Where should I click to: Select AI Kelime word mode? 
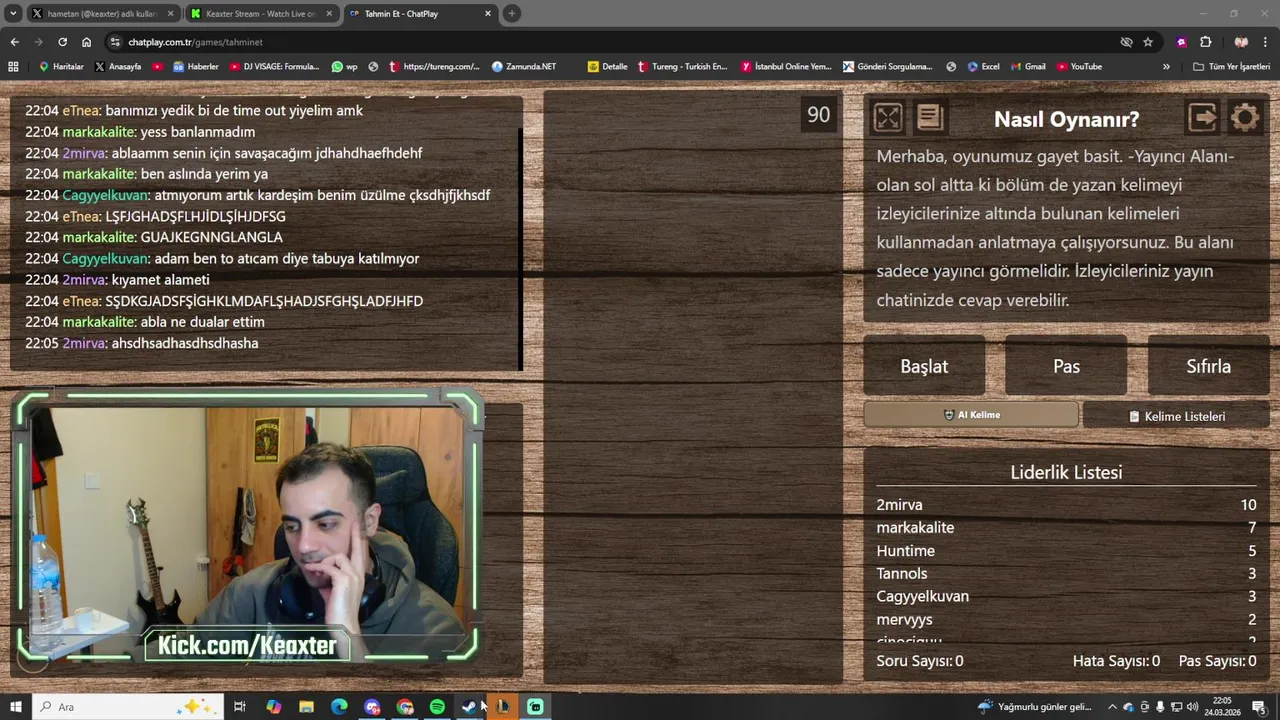(971, 415)
